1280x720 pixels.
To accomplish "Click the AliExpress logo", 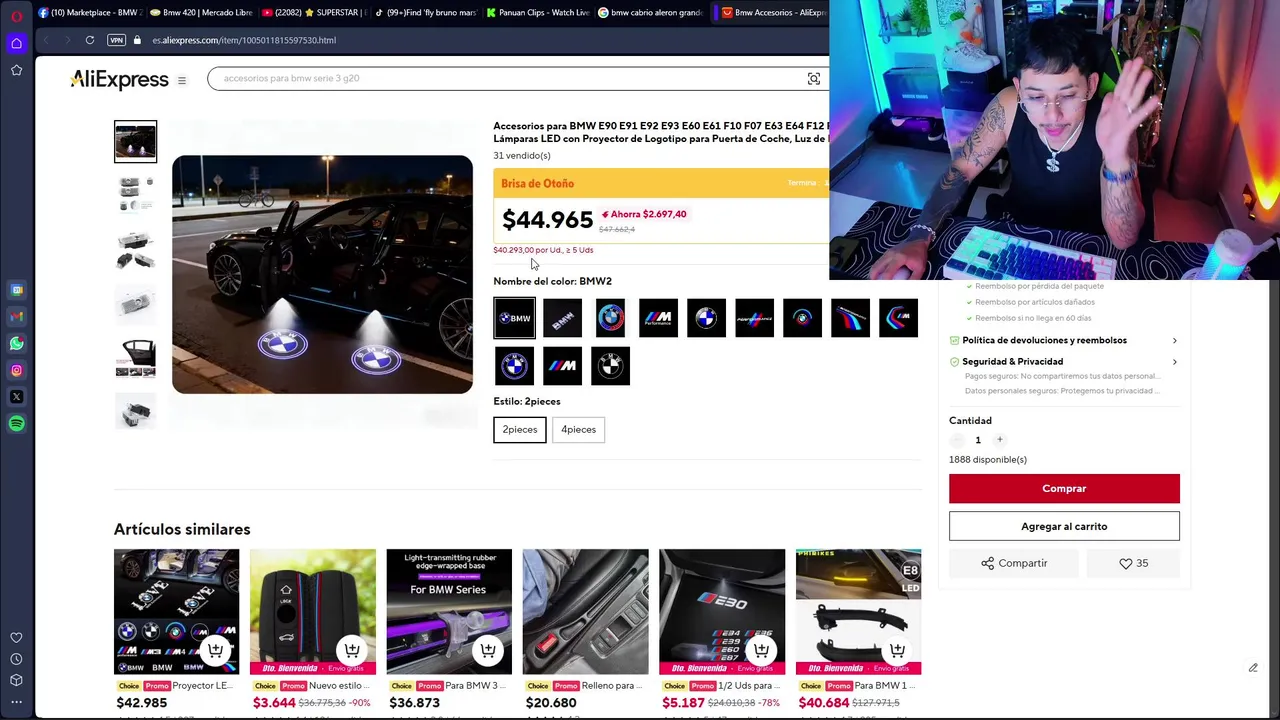I will [120, 80].
